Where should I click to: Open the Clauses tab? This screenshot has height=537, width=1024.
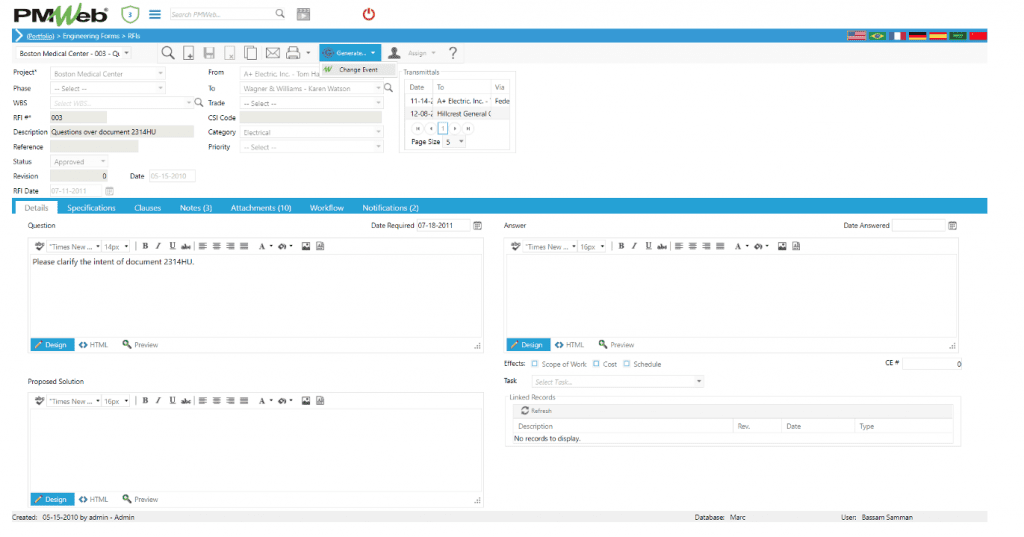148,208
